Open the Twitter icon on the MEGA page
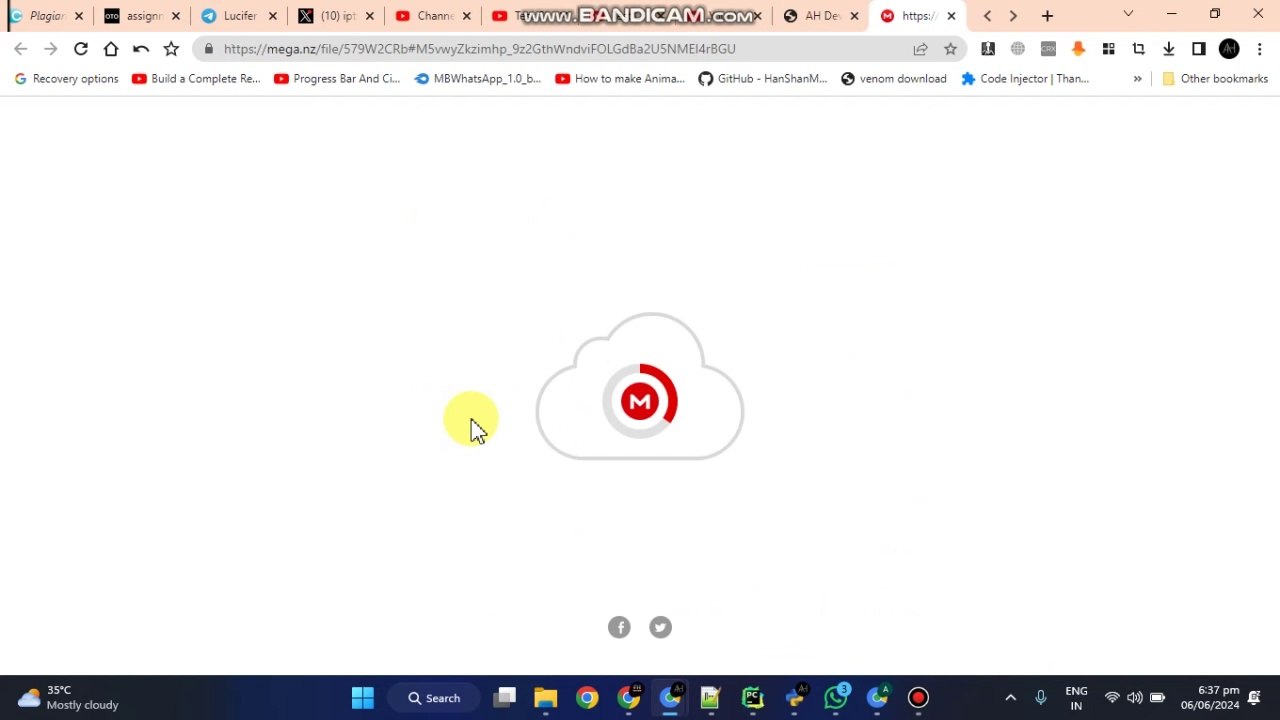The height and width of the screenshot is (720, 1280). pyautogui.click(x=660, y=627)
